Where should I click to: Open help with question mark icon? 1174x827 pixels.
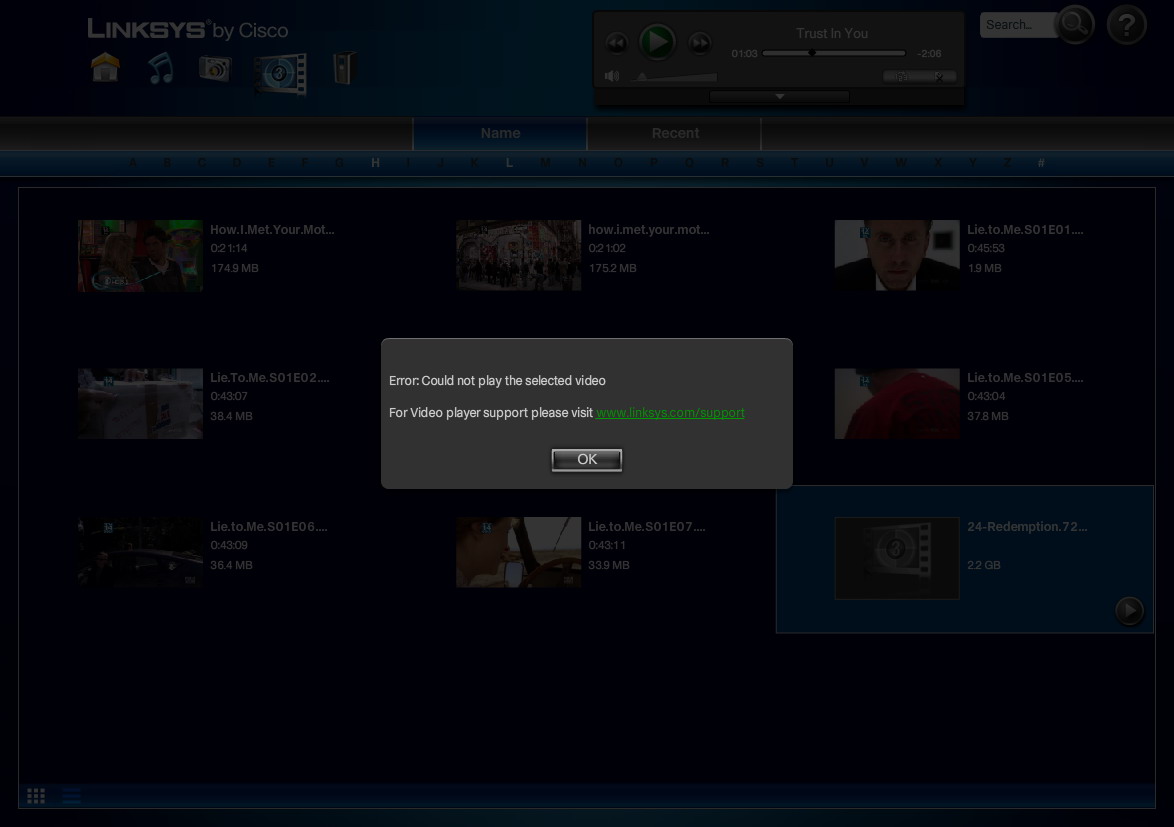1126,24
